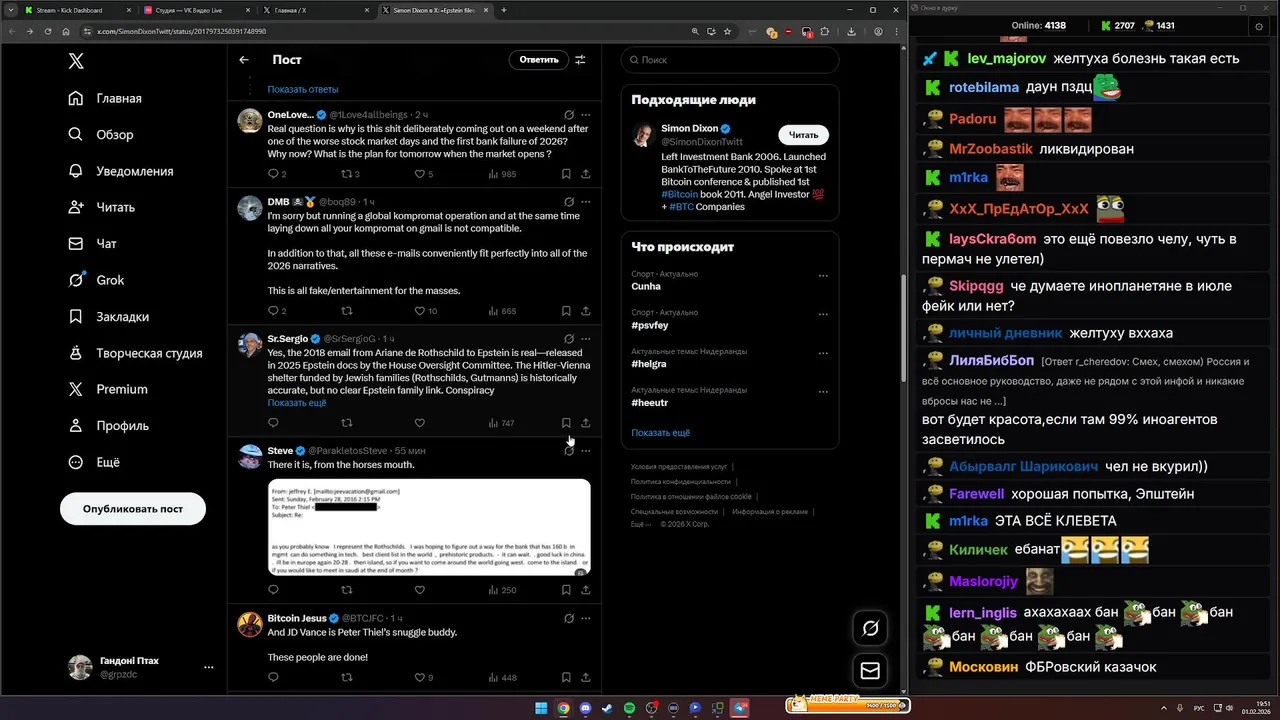Viewport: 1280px width, 720px height.
Task: Open options for Cunha trend
Action: [x=823, y=276]
